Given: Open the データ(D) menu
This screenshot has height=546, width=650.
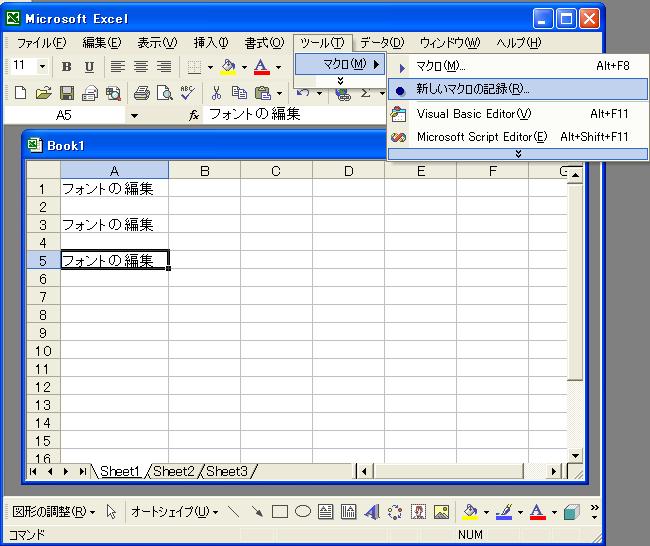Looking at the screenshot, I should (x=382, y=43).
